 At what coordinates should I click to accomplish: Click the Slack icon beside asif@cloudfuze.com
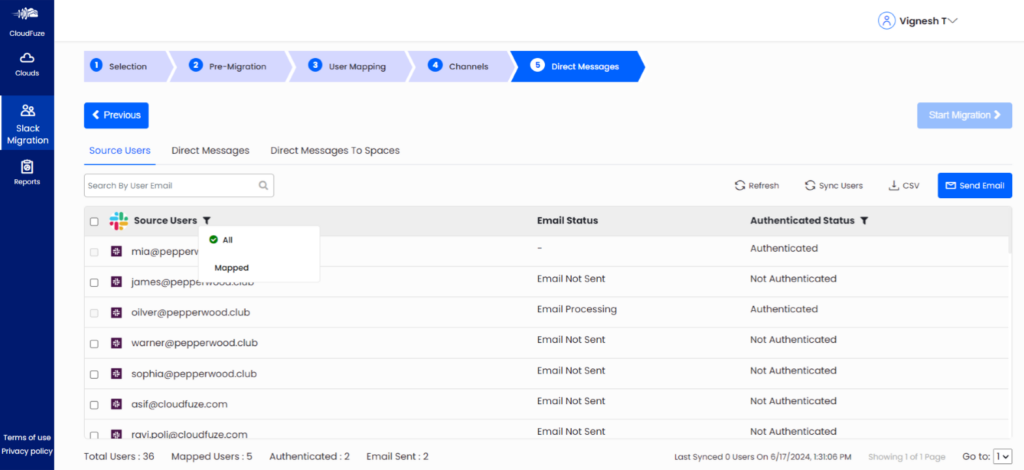(116, 404)
